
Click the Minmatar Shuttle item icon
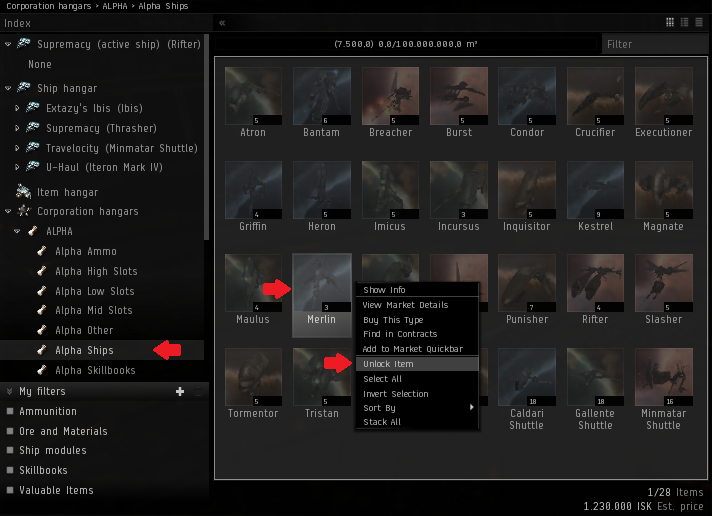click(x=663, y=376)
